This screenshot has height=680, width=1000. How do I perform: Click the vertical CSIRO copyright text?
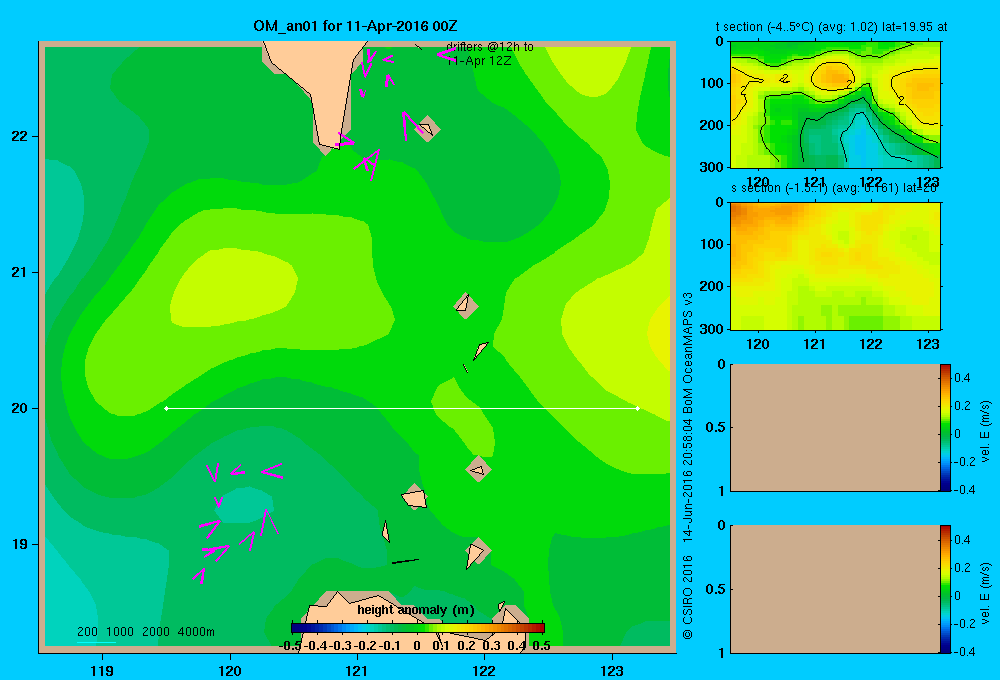click(688, 466)
